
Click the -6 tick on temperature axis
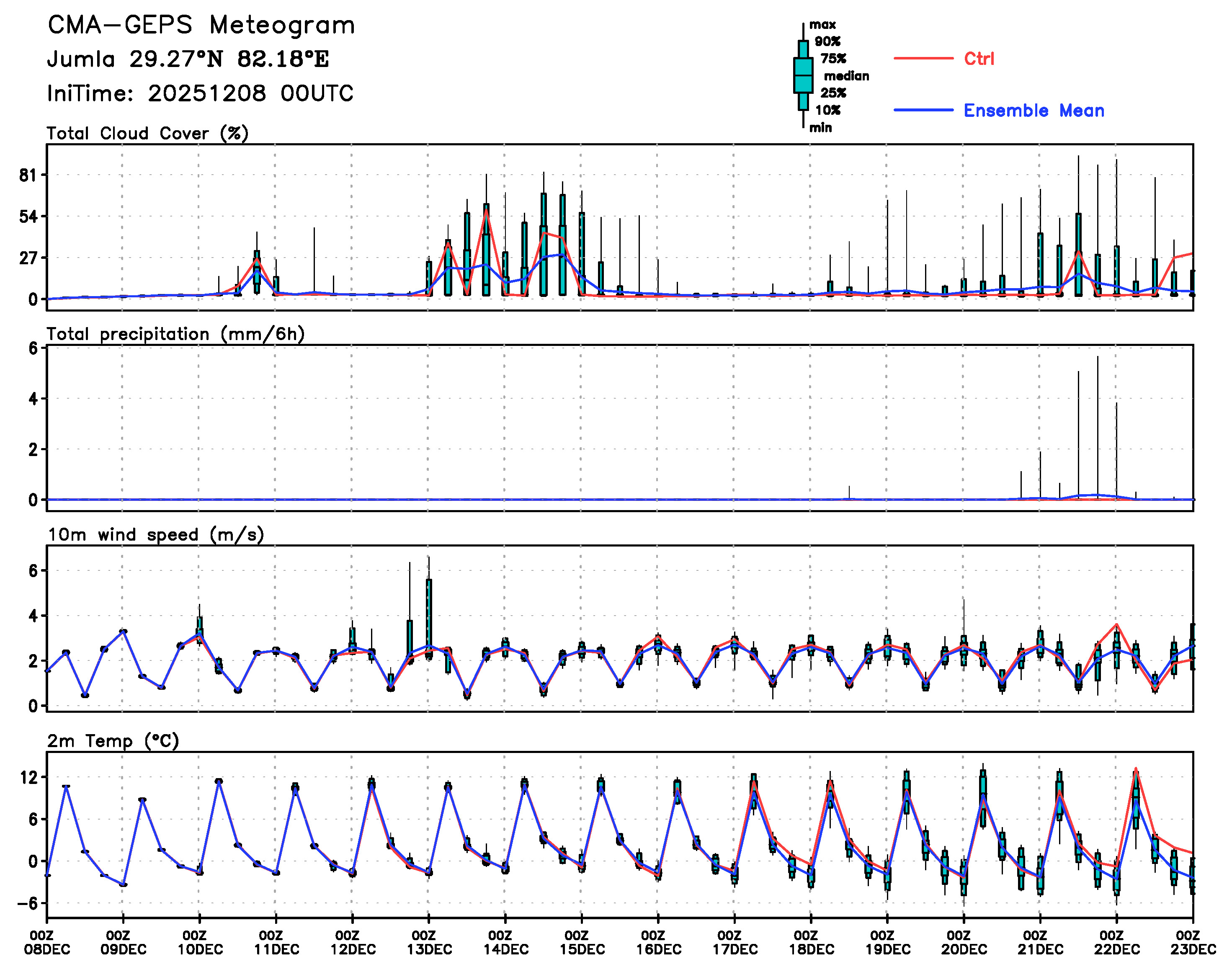tap(28, 903)
